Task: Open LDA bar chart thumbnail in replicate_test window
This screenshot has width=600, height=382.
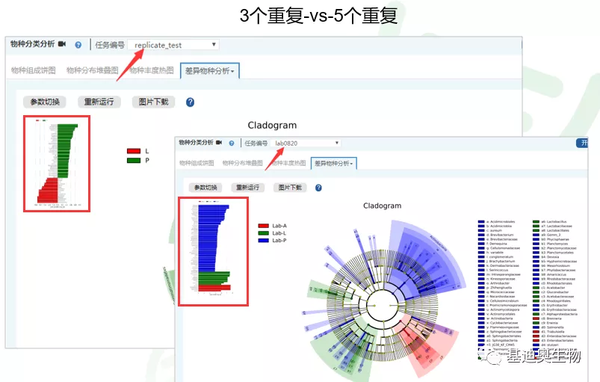Action: pos(57,163)
